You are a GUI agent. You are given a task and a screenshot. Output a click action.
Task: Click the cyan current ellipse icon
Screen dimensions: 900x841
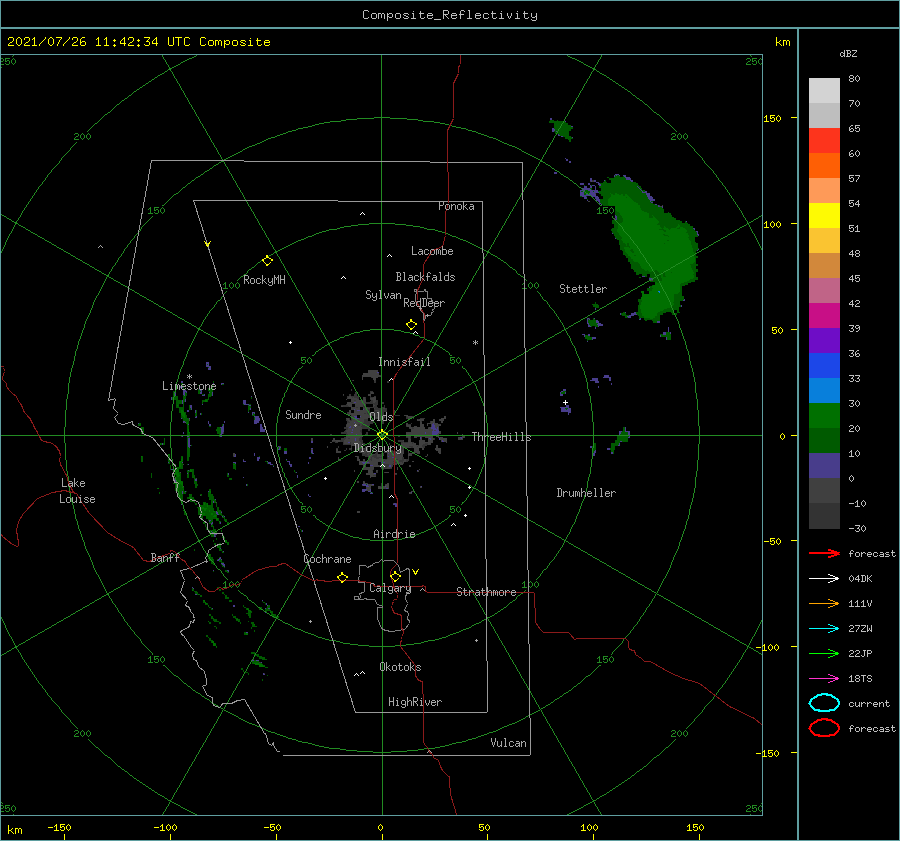point(824,703)
